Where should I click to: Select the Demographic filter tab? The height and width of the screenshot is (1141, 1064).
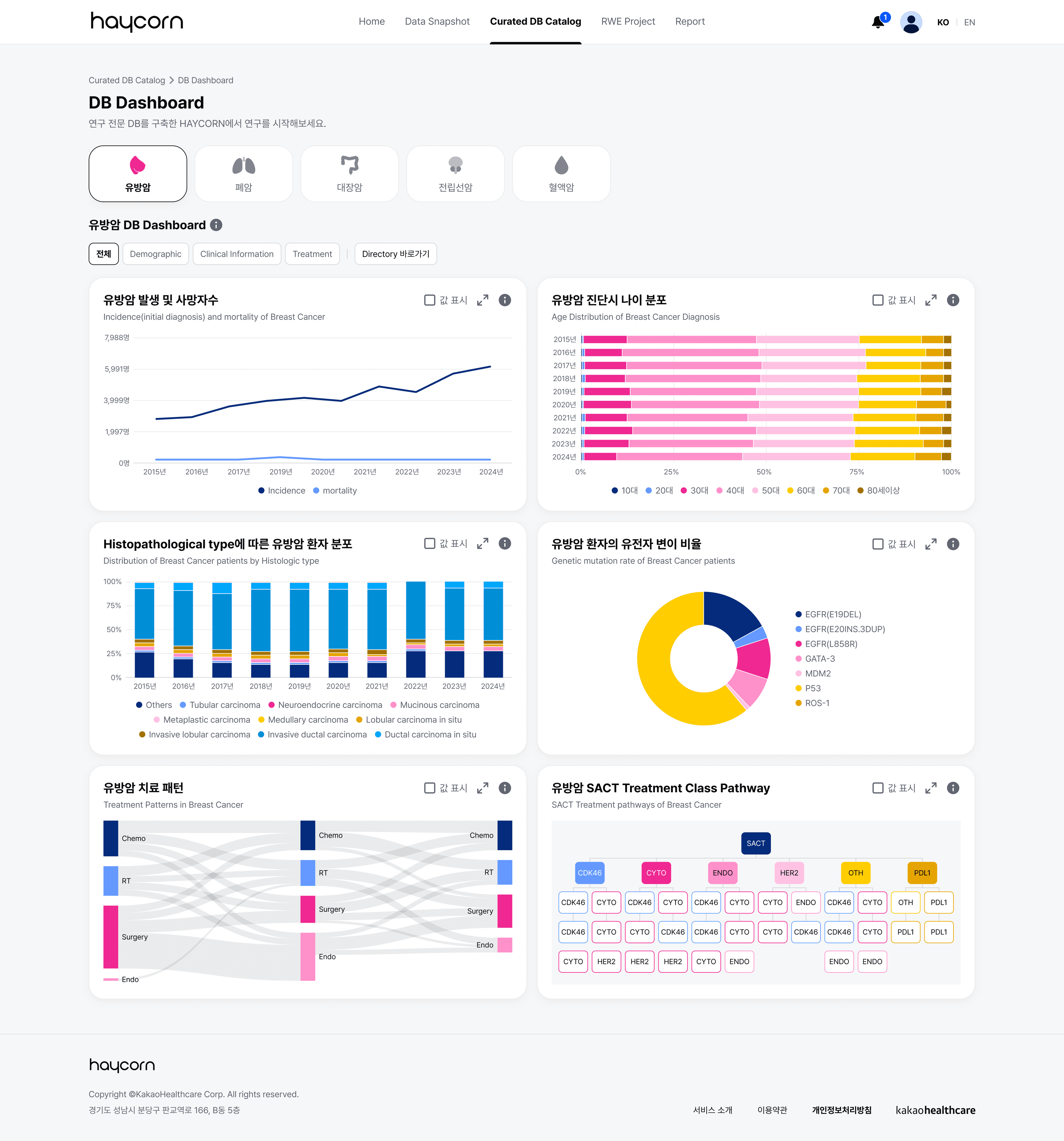155,254
